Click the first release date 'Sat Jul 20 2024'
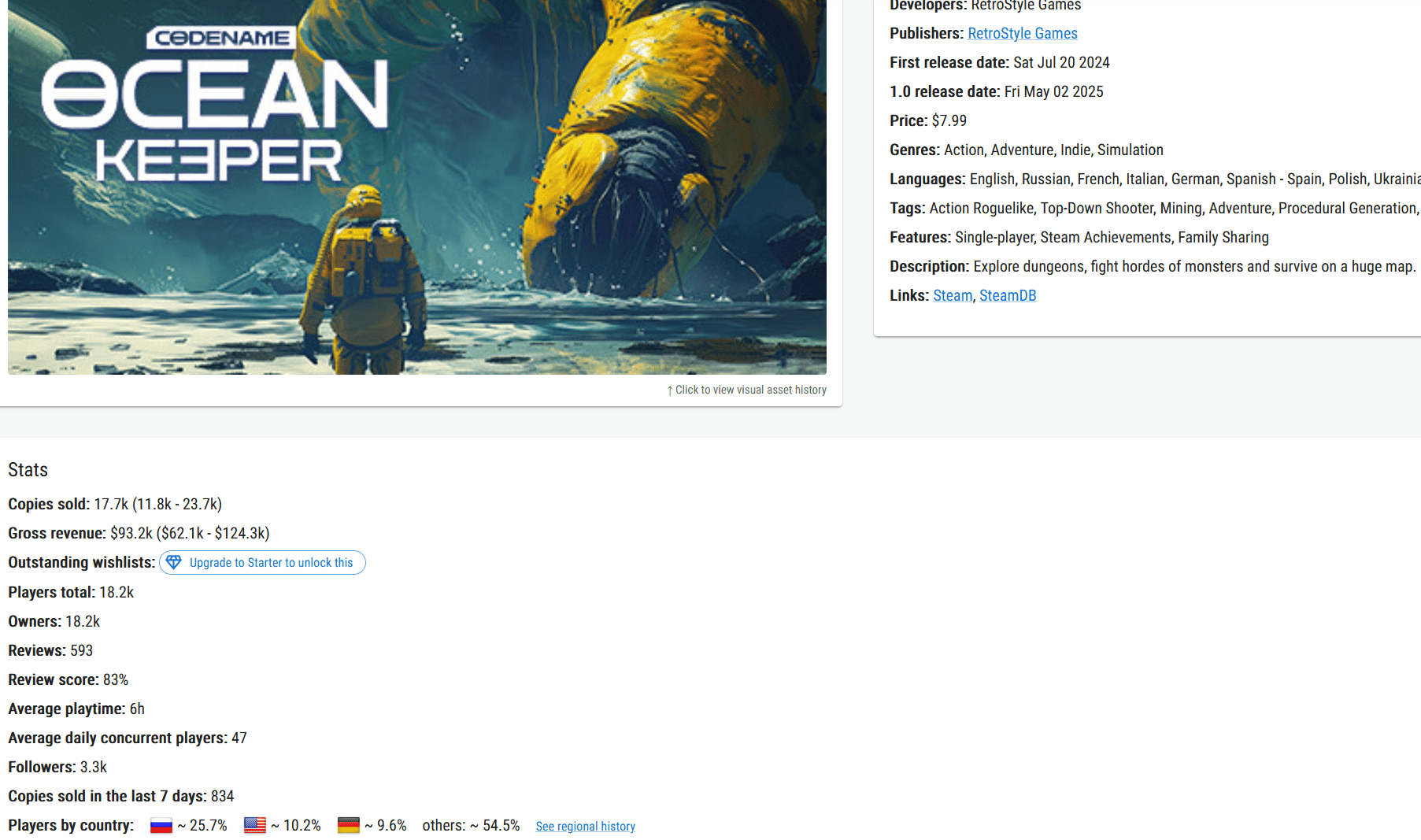The width and height of the screenshot is (1421, 840). (1061, 62)
